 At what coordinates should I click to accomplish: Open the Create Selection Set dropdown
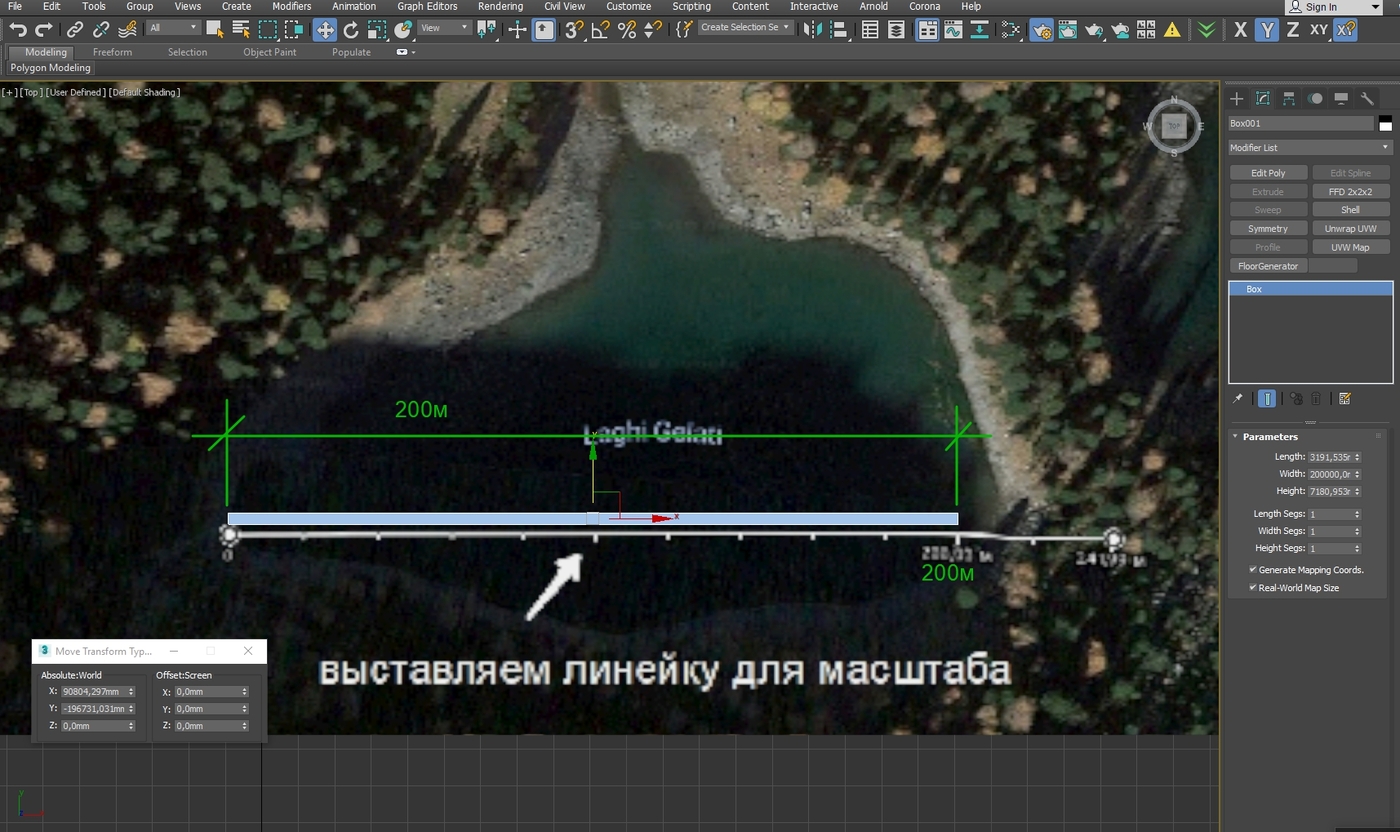[745, 27]
